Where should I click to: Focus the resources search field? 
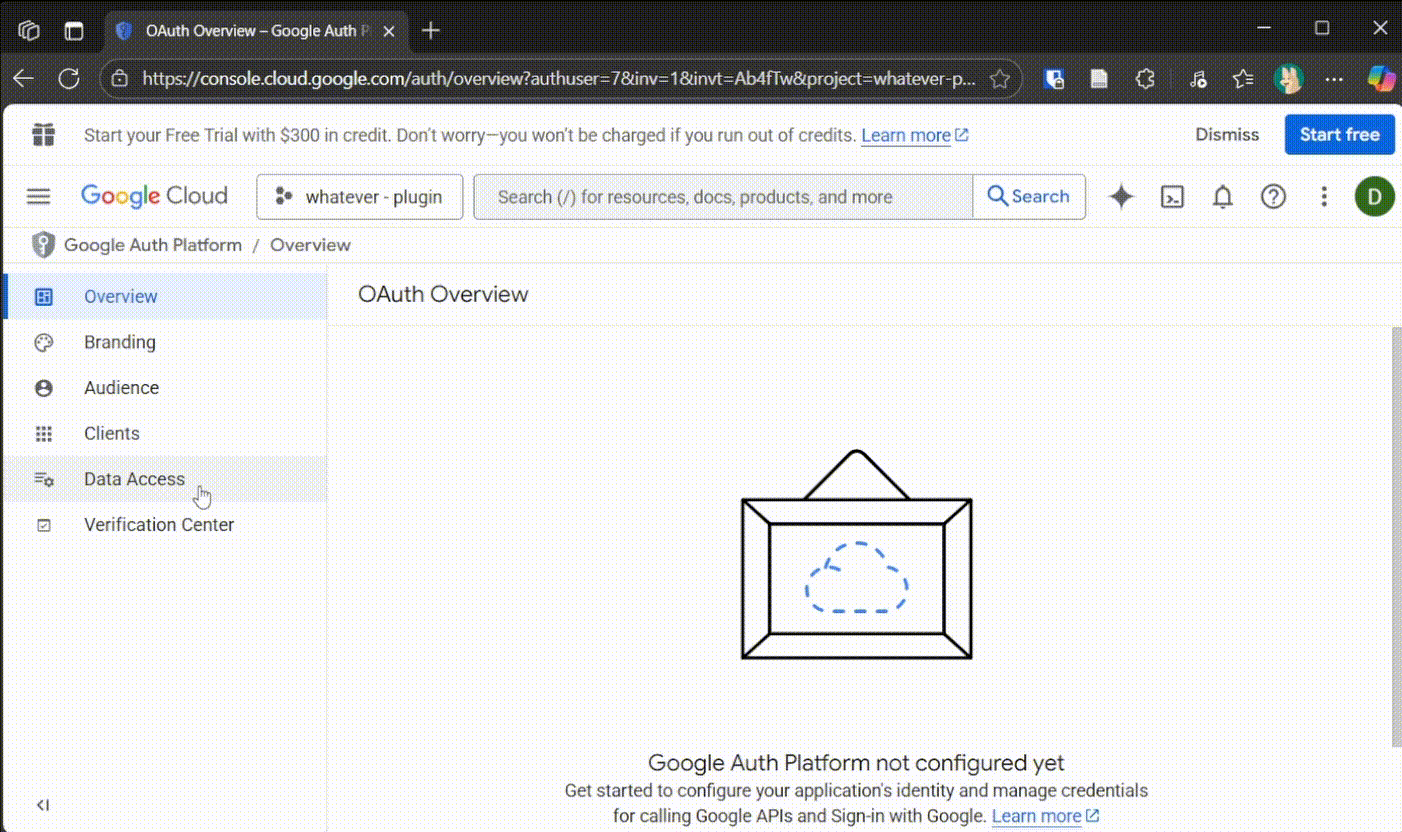(x=723, y=197)
